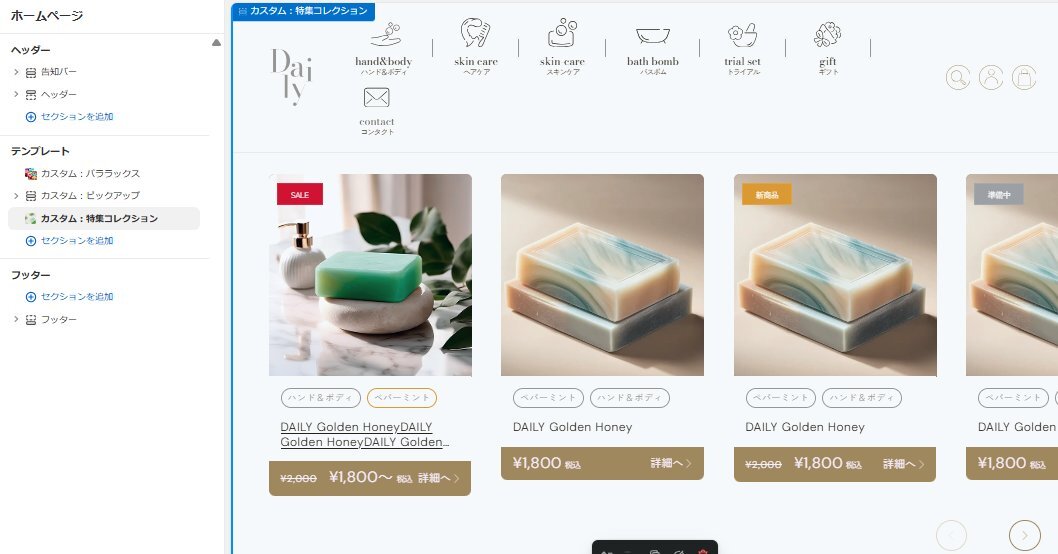This screenshot has width=1058, height=554.
Task: Open the gift category icon
Action: tap(827, 35)
